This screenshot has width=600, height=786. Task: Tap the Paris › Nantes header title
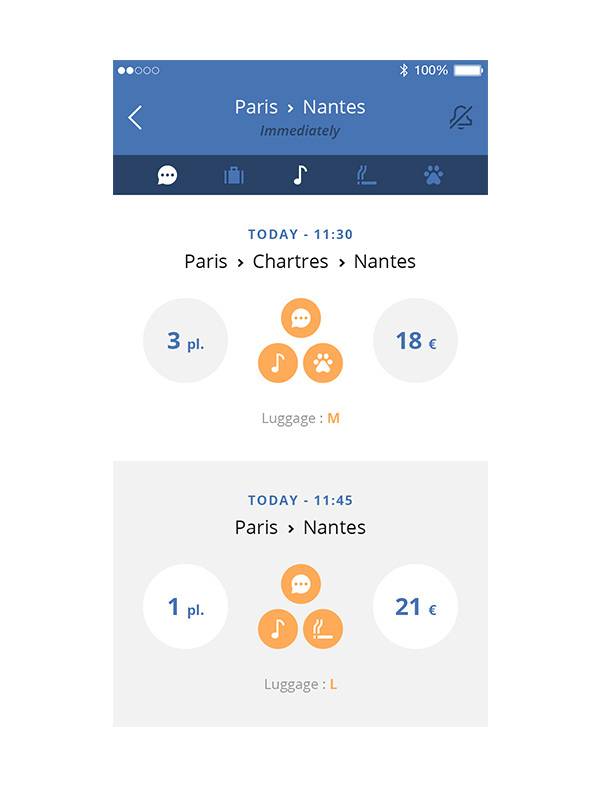point(300,107)
